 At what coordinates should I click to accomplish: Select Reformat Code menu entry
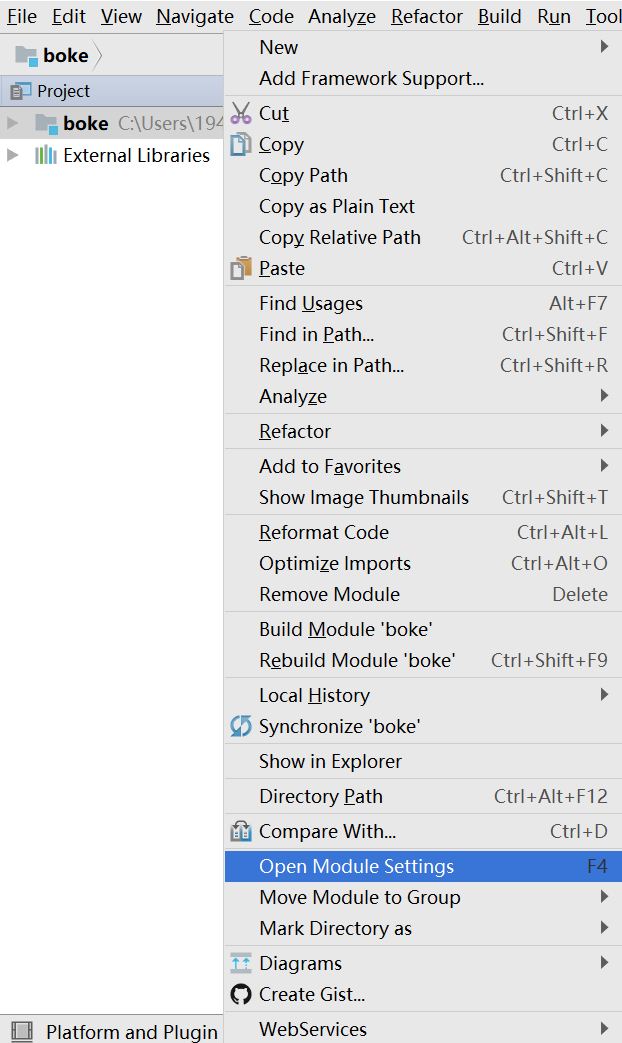coord(324,532)
